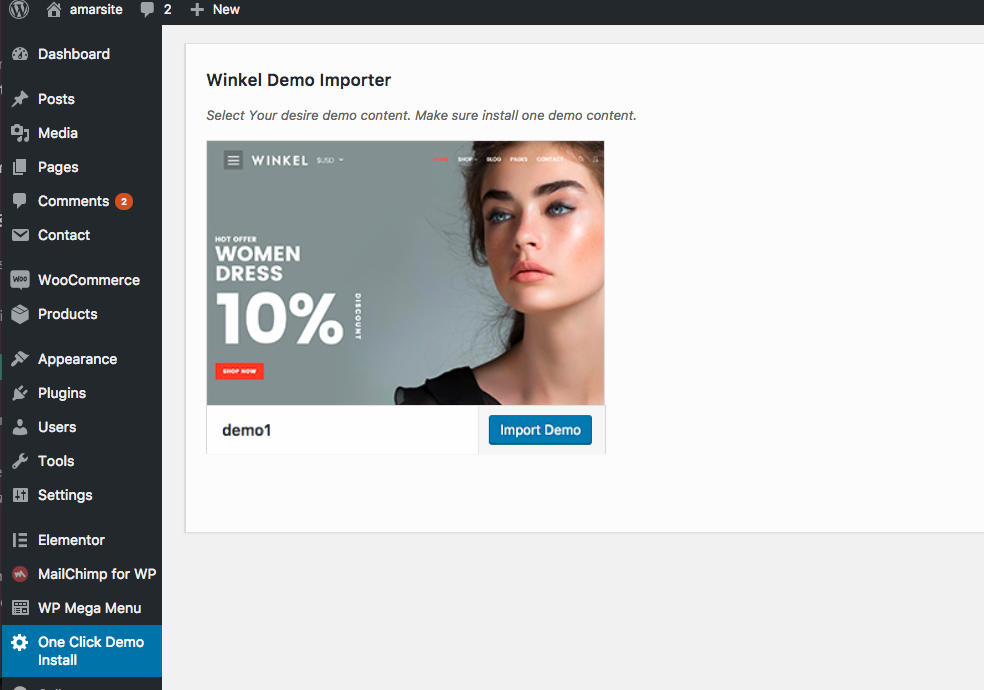The width and height of the screenshot is (984, 690).
Task: Open MailChimp for WP menu
Action: pos(97,574)
